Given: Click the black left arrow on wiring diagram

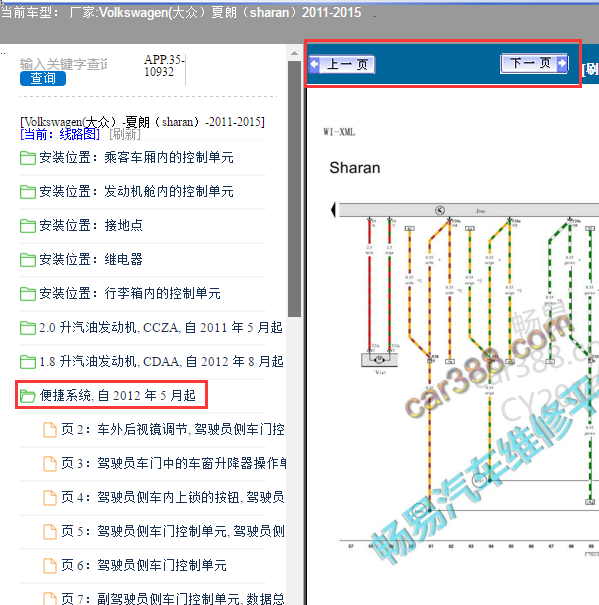Looking at the screenshot, I should tap(333, 210).
